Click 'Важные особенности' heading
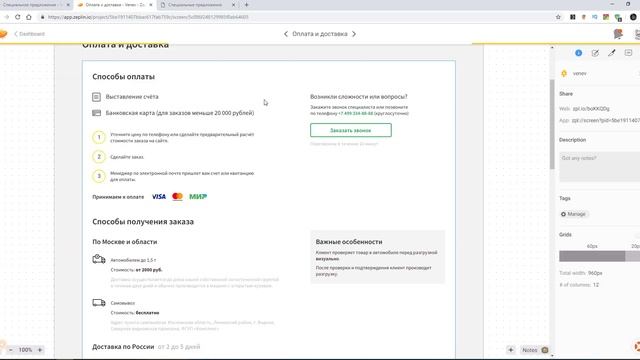The height and width of the screenshot is (360, 640). tap(349, 242)
